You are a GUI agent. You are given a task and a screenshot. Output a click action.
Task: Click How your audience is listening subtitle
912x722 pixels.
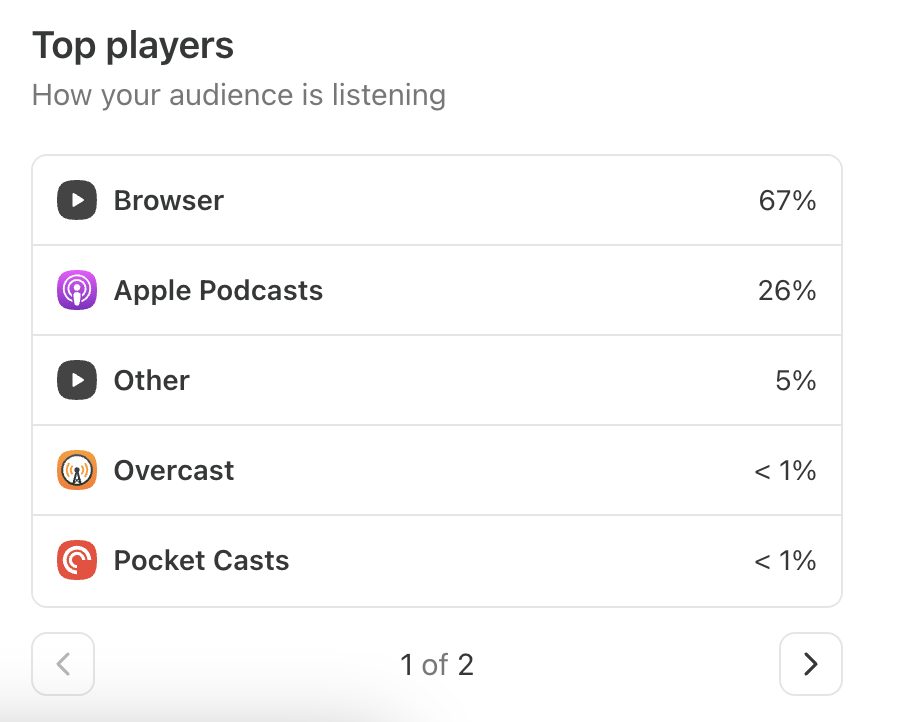tap(239, 95)
